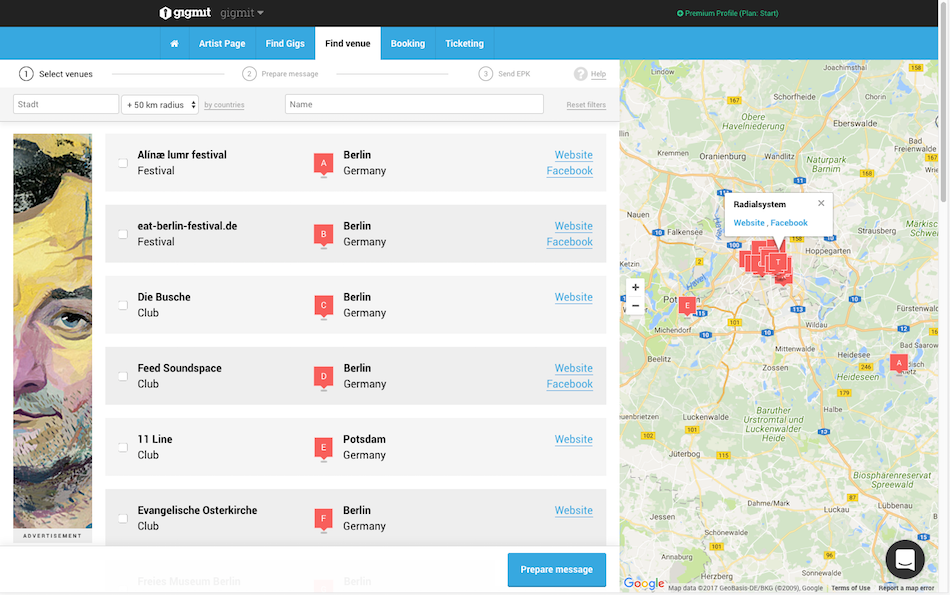Open Facebook link for Alínæ lumr festival

[x=570, y=171]
